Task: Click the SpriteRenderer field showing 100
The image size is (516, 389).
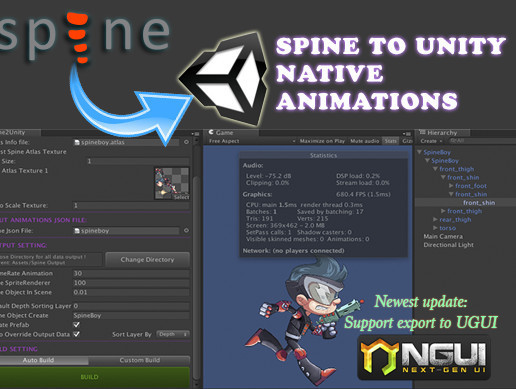Action: [x=131, y=283]
